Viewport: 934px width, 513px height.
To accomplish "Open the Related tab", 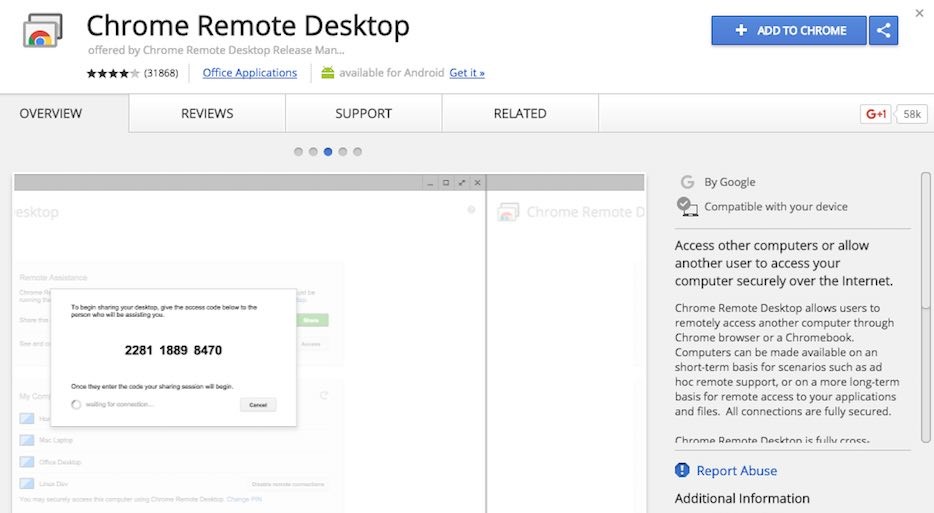I will point(520,113).
